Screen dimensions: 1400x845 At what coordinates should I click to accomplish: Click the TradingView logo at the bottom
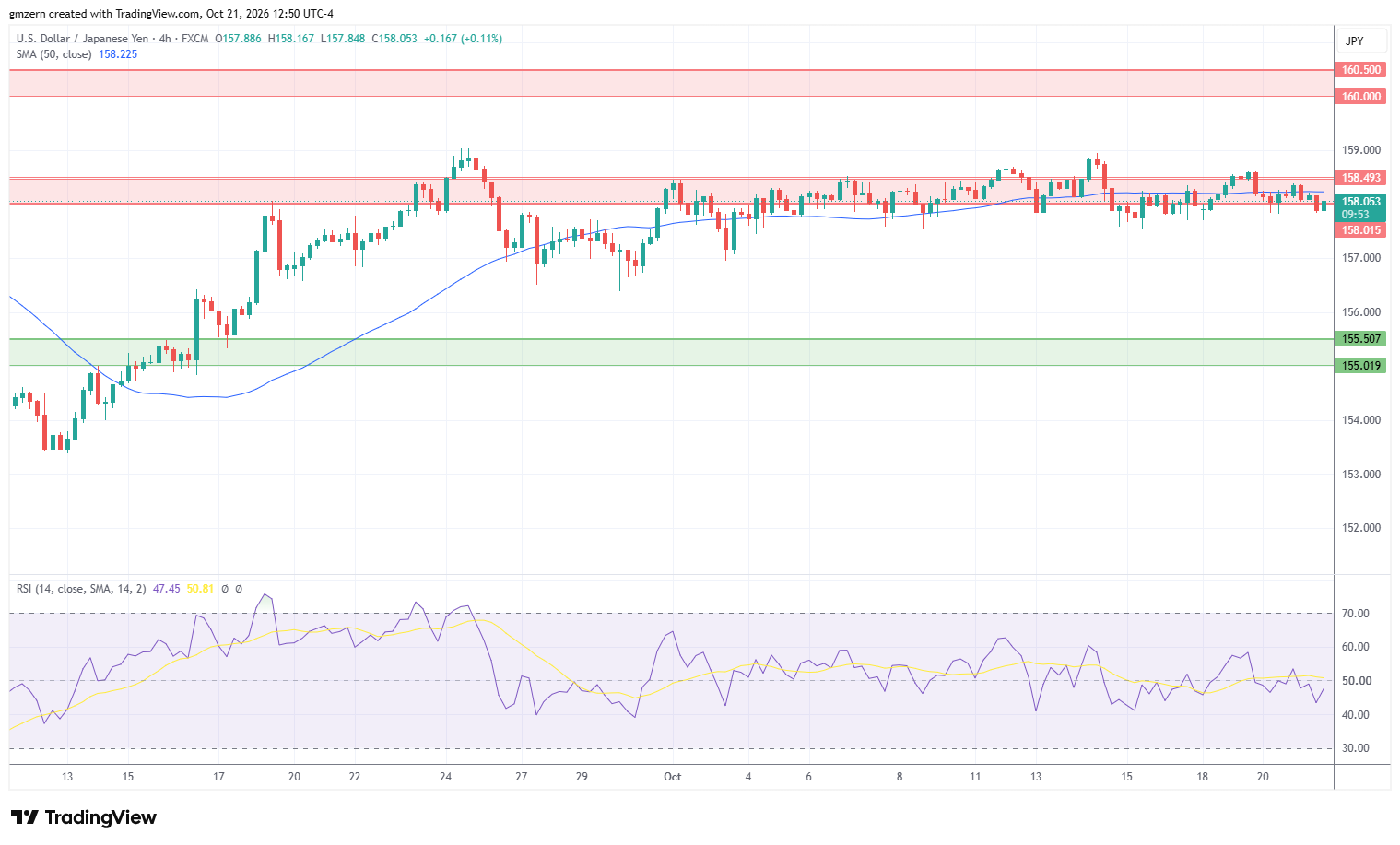[x=84, y=817]
